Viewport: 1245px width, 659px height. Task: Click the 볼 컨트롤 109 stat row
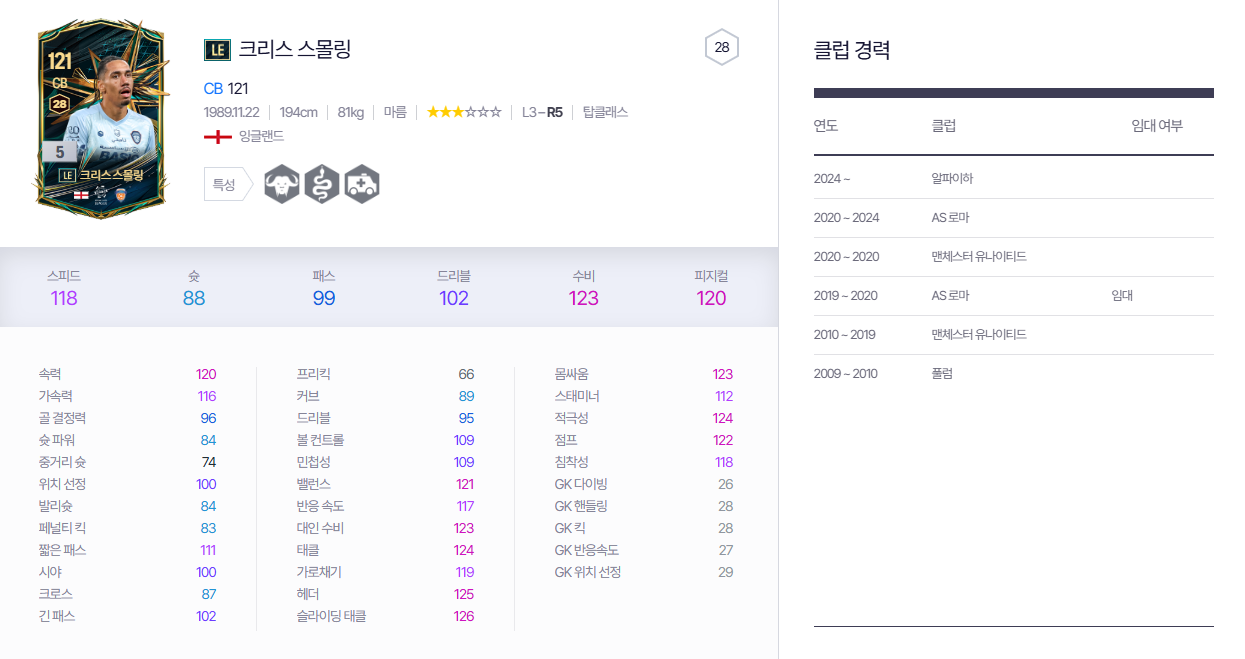tap(385, 440)
